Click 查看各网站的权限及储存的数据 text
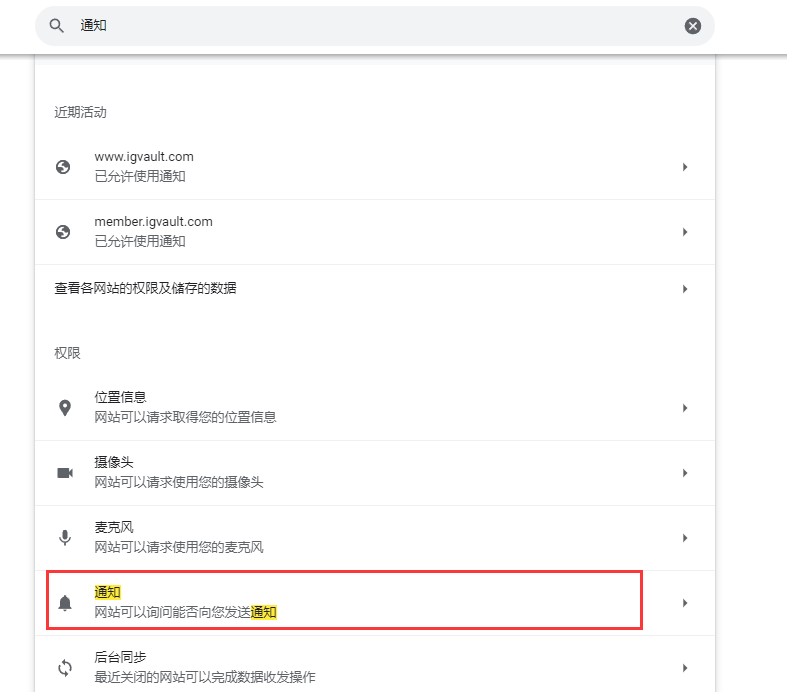 coord(146,288)
